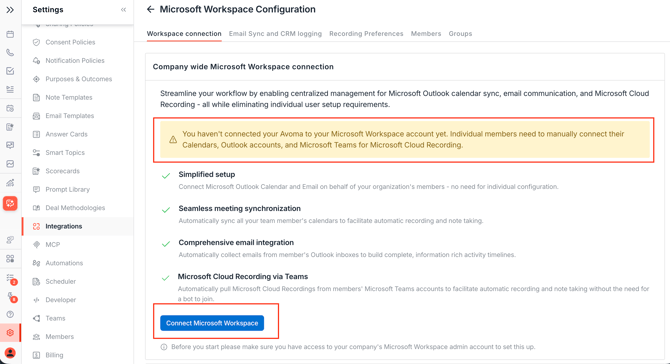Click the info icon before the admin note
The width and height of the screenshot is (670, 364).
[164, 347]
